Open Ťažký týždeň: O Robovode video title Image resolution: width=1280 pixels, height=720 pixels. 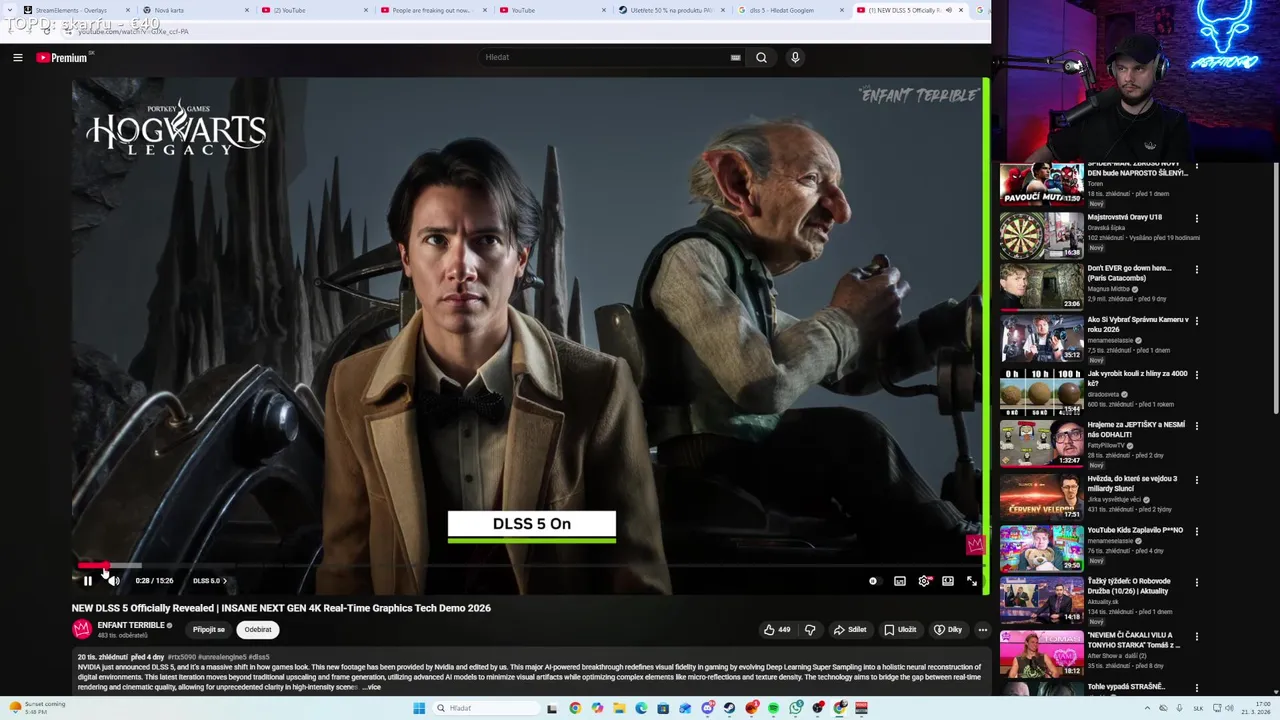[x=1130, y=586]
